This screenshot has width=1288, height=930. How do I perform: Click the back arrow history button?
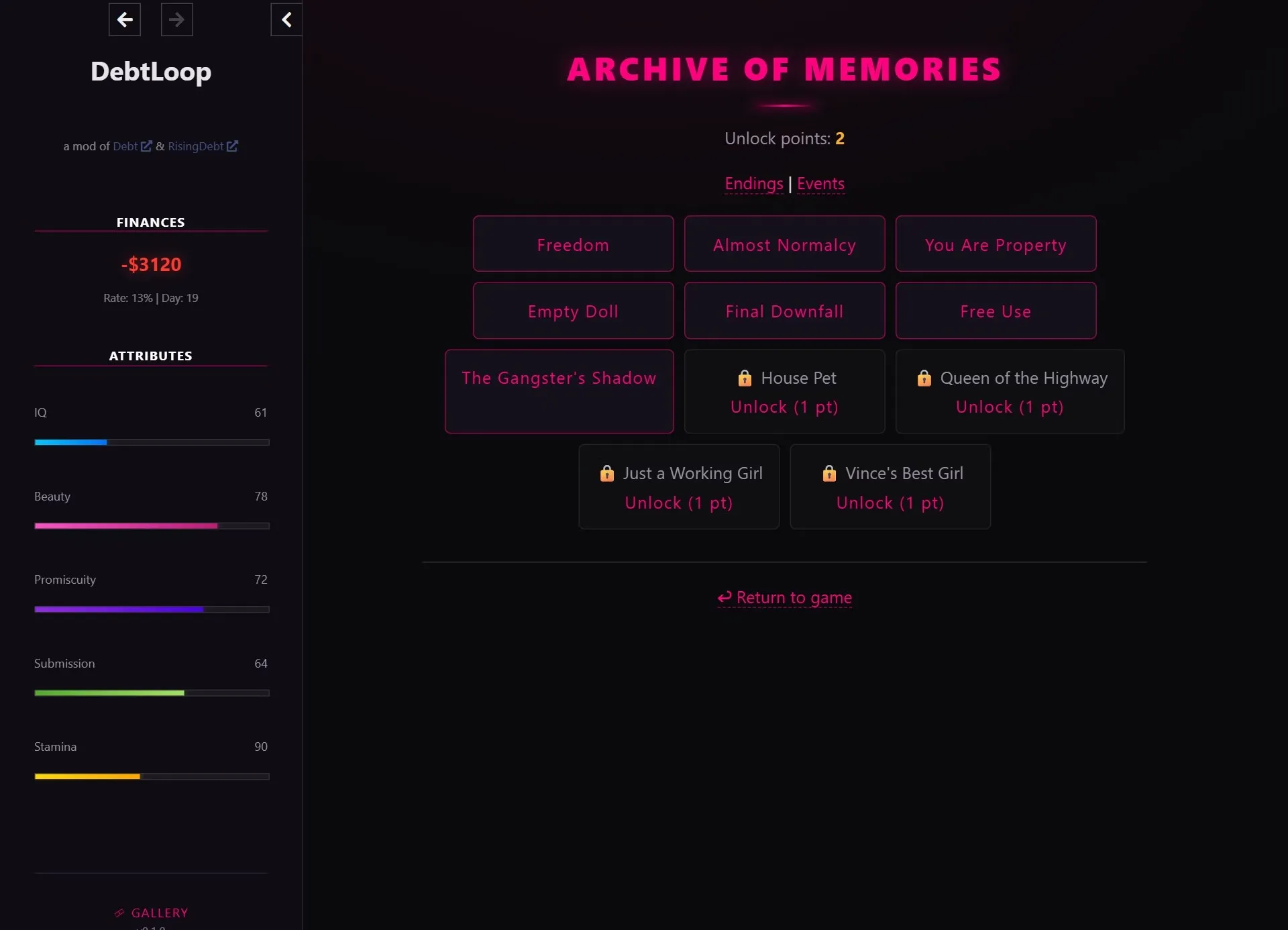125,19
